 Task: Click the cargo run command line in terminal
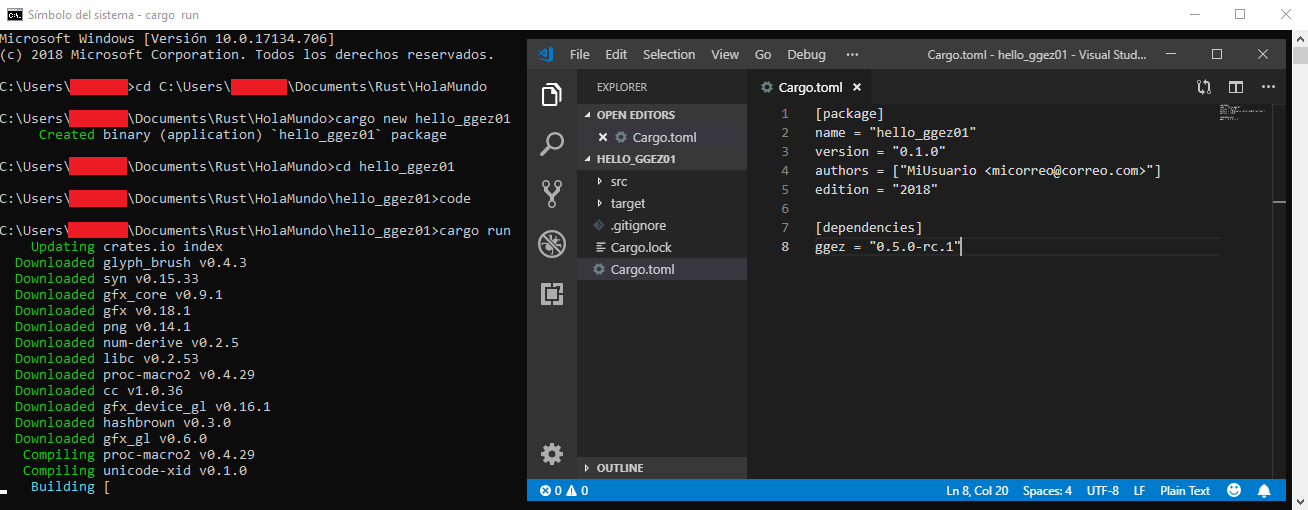pos(255,230)
